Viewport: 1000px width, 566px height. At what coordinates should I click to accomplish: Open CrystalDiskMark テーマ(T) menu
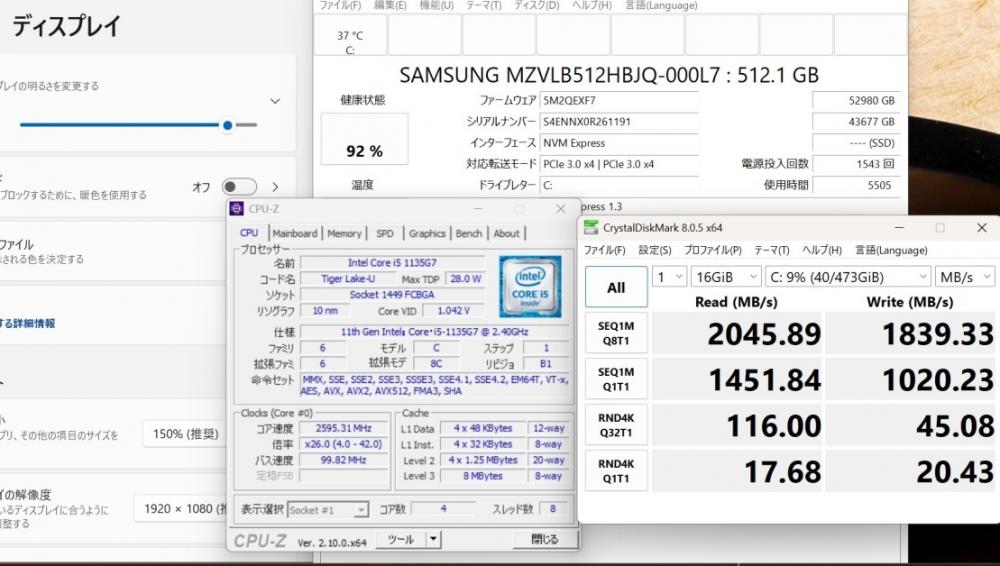(772, 250)
